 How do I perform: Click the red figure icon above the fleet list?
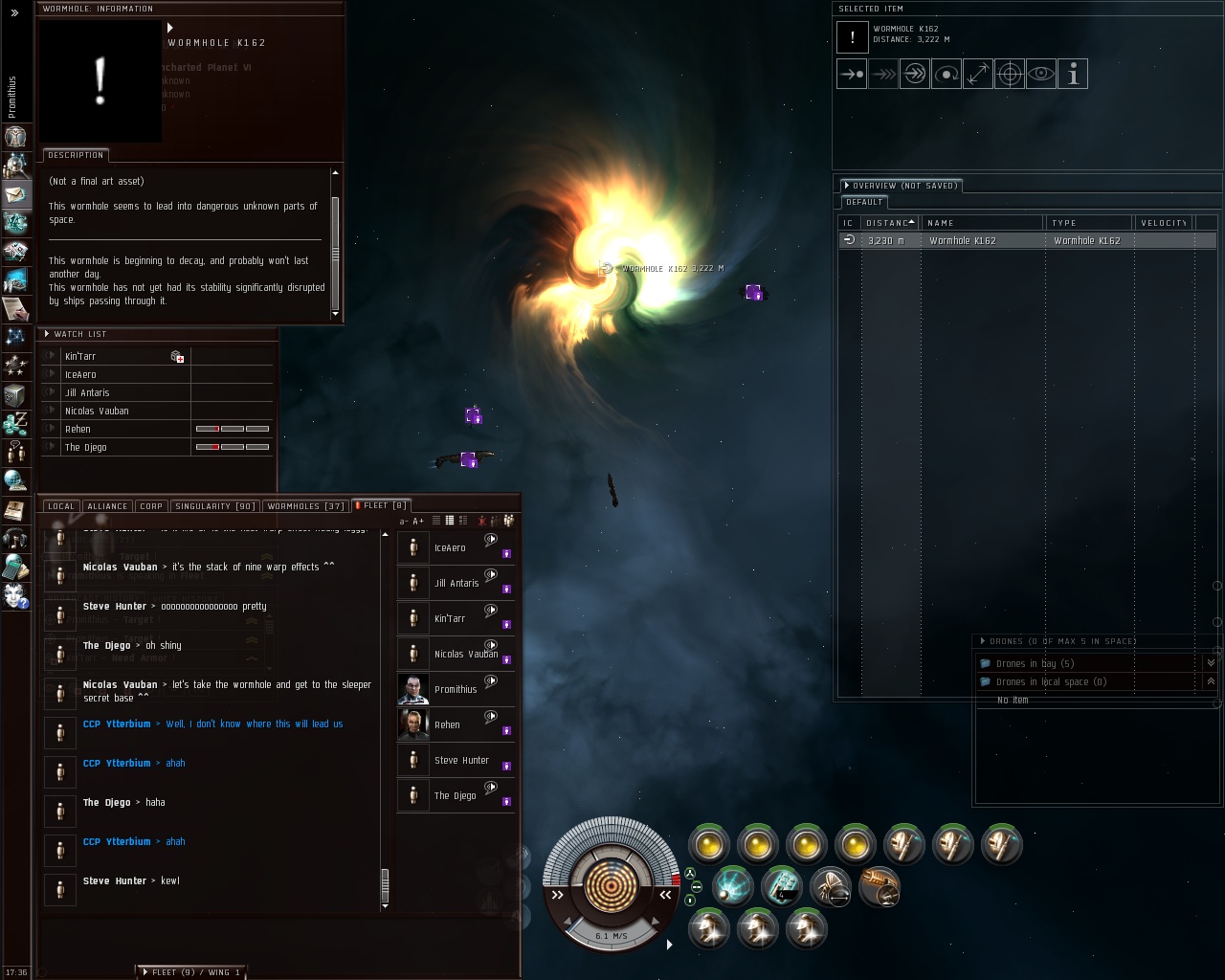coord(482,521)
